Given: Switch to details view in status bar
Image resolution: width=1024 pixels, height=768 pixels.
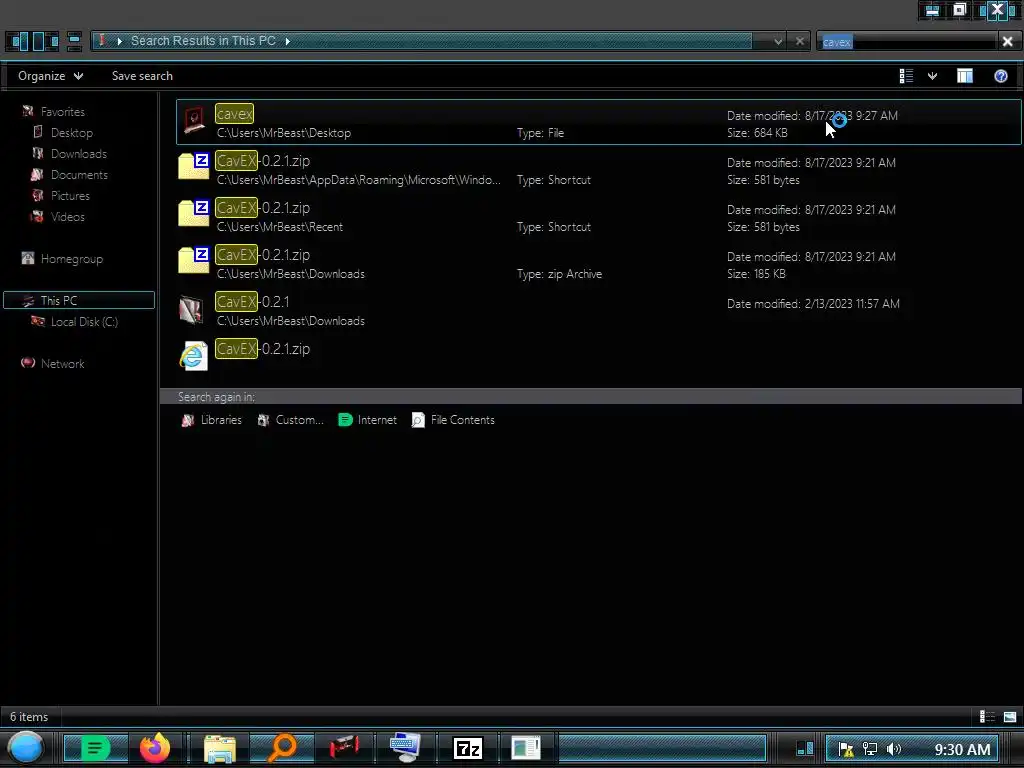Looking at the screenshot, I should (x=987, y=716).
